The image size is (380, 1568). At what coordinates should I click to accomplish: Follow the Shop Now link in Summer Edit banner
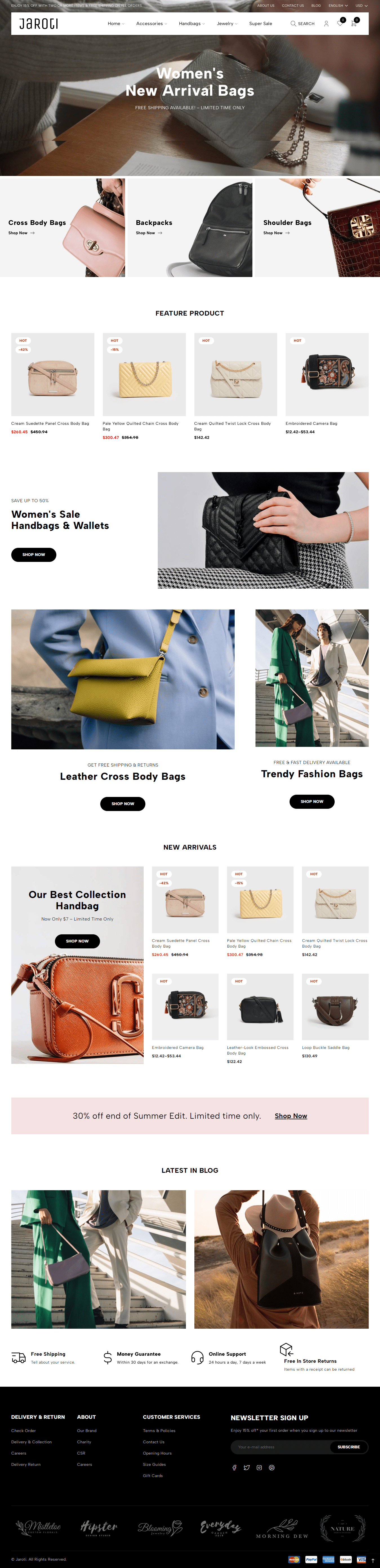click(x=291, y=1116)
